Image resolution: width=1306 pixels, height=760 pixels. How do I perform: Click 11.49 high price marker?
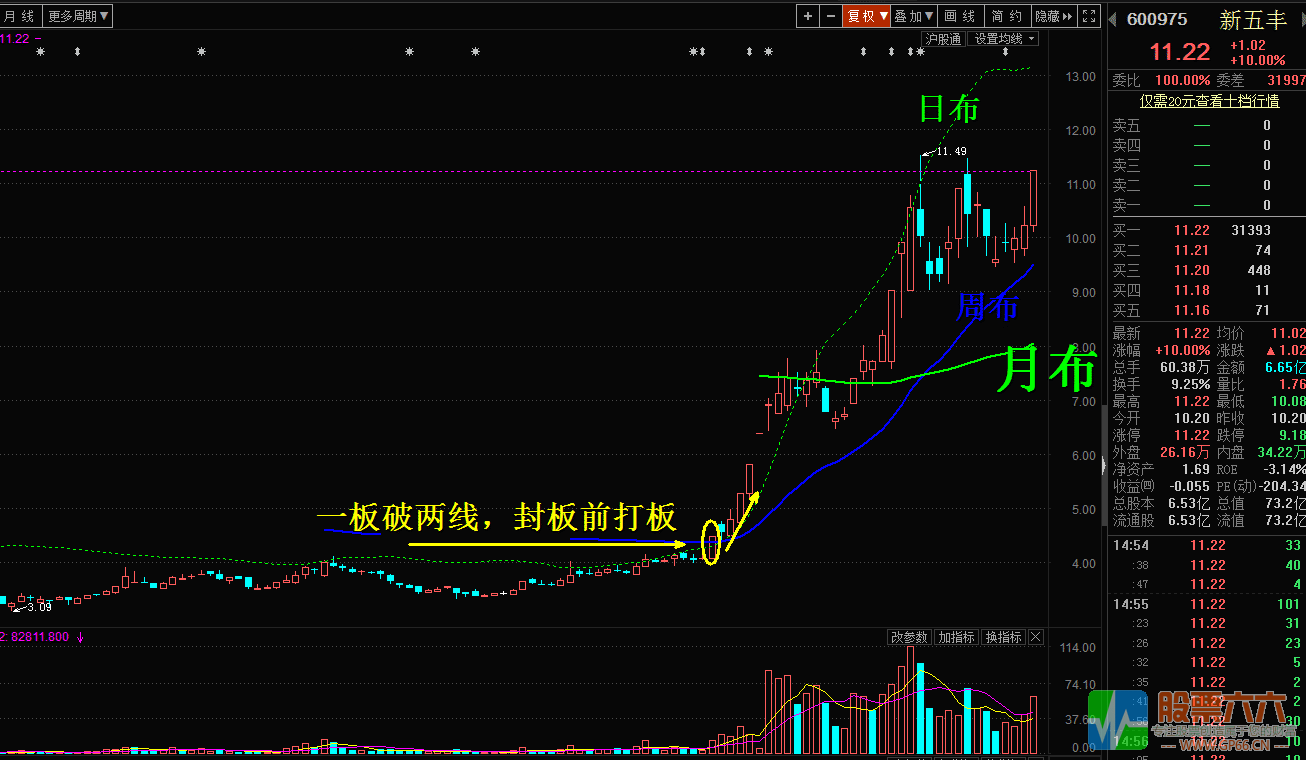point(950,152)
